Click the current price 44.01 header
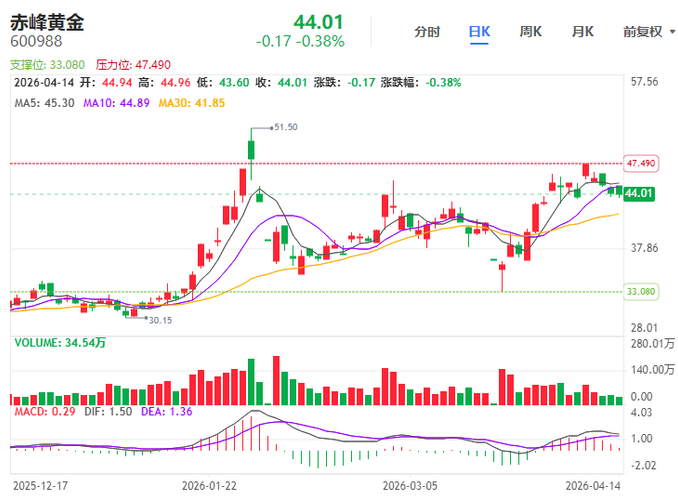 (318, 22)
